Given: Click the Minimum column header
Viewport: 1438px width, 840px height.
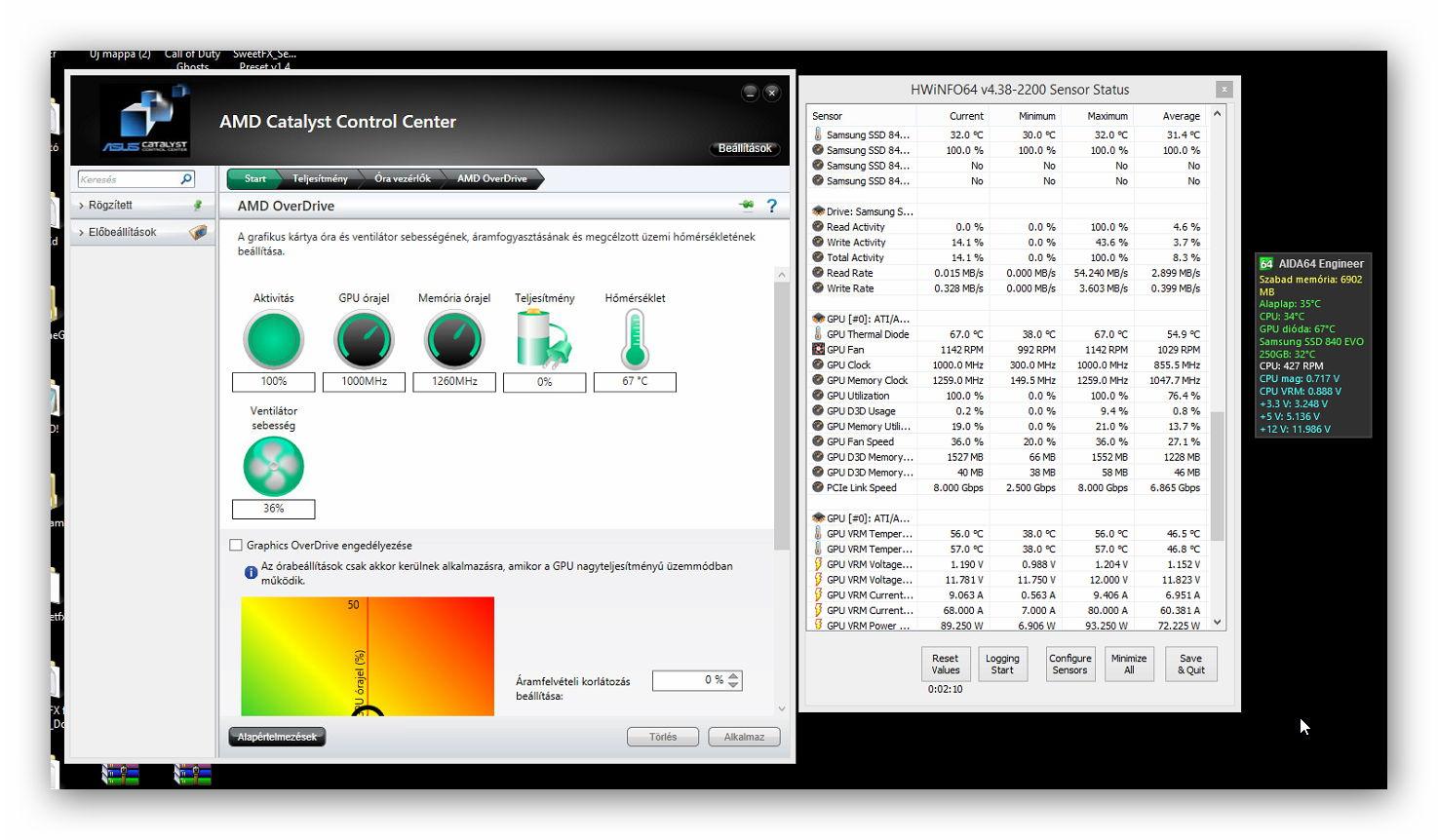Looking at the screenshot, I should click(1026, 116).
